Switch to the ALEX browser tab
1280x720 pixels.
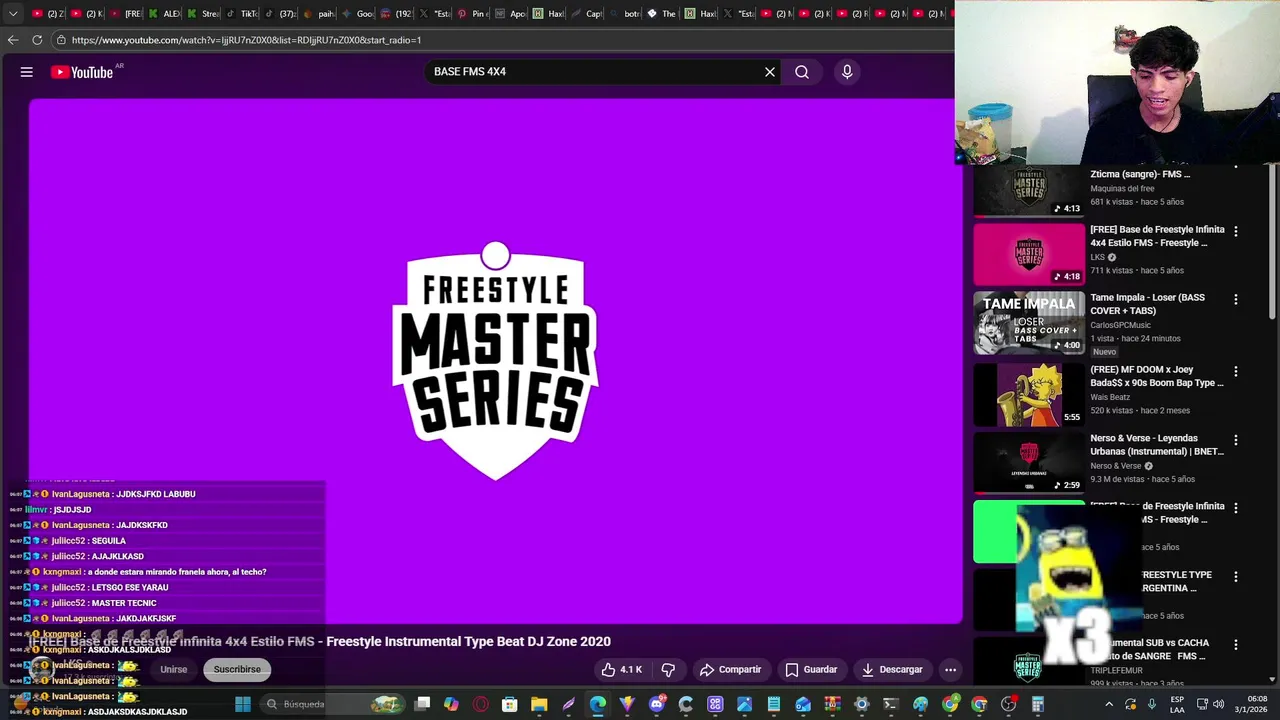165,14
